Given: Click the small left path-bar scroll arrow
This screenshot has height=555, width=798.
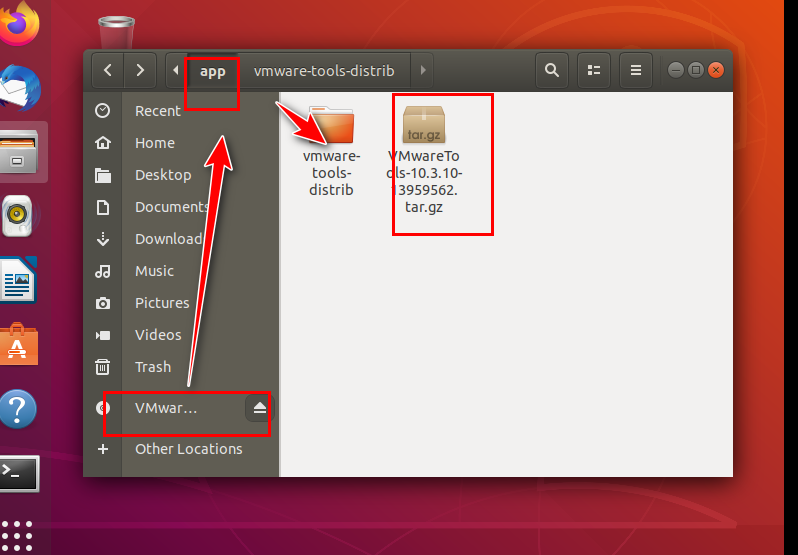Looking at the screenshot, I should point(176,70).
